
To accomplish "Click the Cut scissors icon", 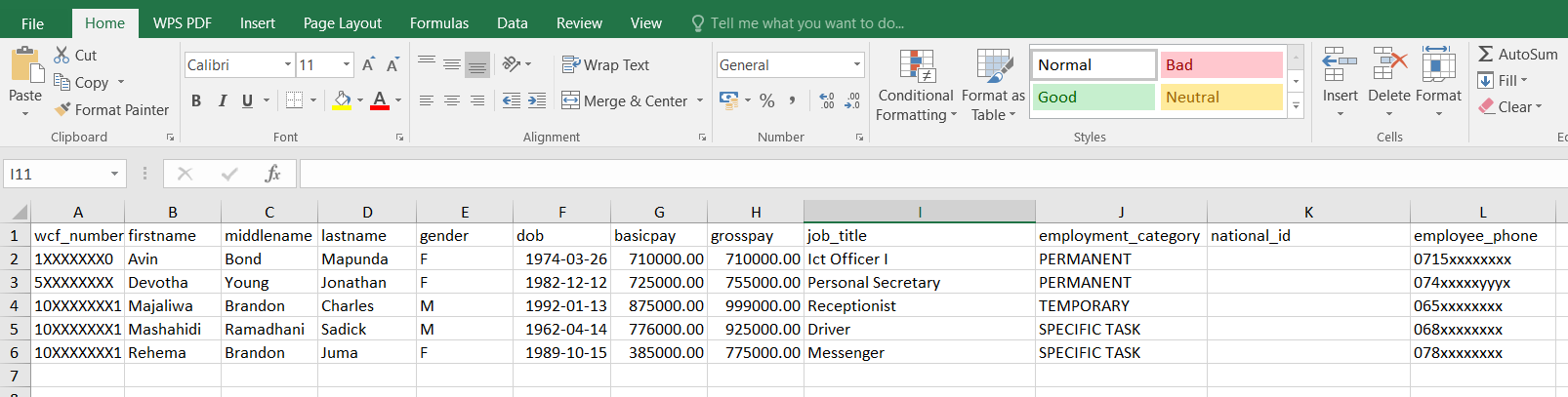I will click(x=62, y=56).
